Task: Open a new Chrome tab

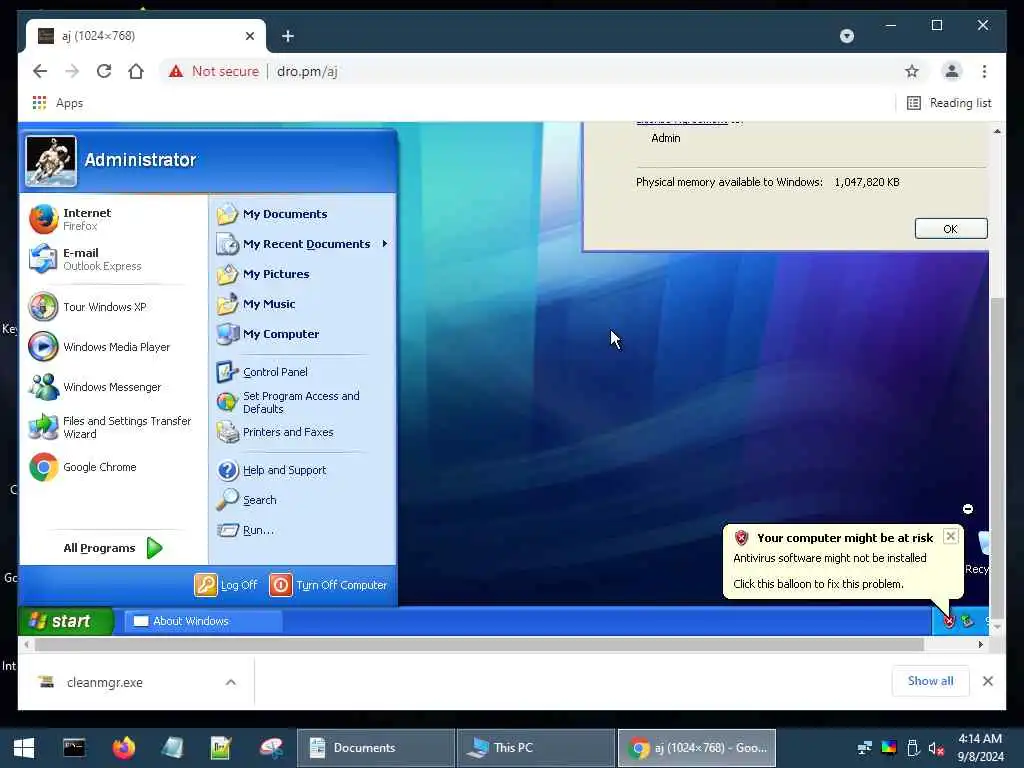Action: coord(288,36)
